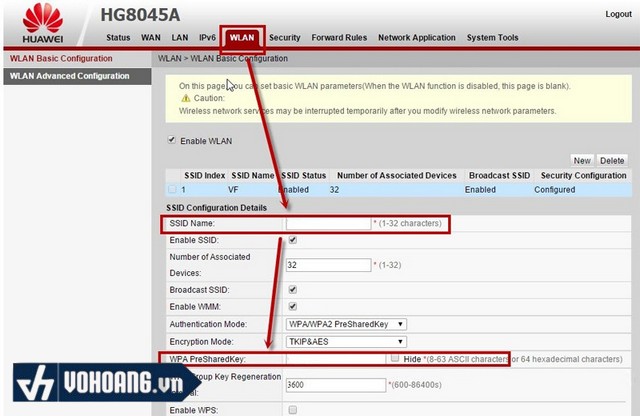Toggle the Enable WPS checkbox
The width and height of the screenshot is (640, 416).
(x=292, y=409)
